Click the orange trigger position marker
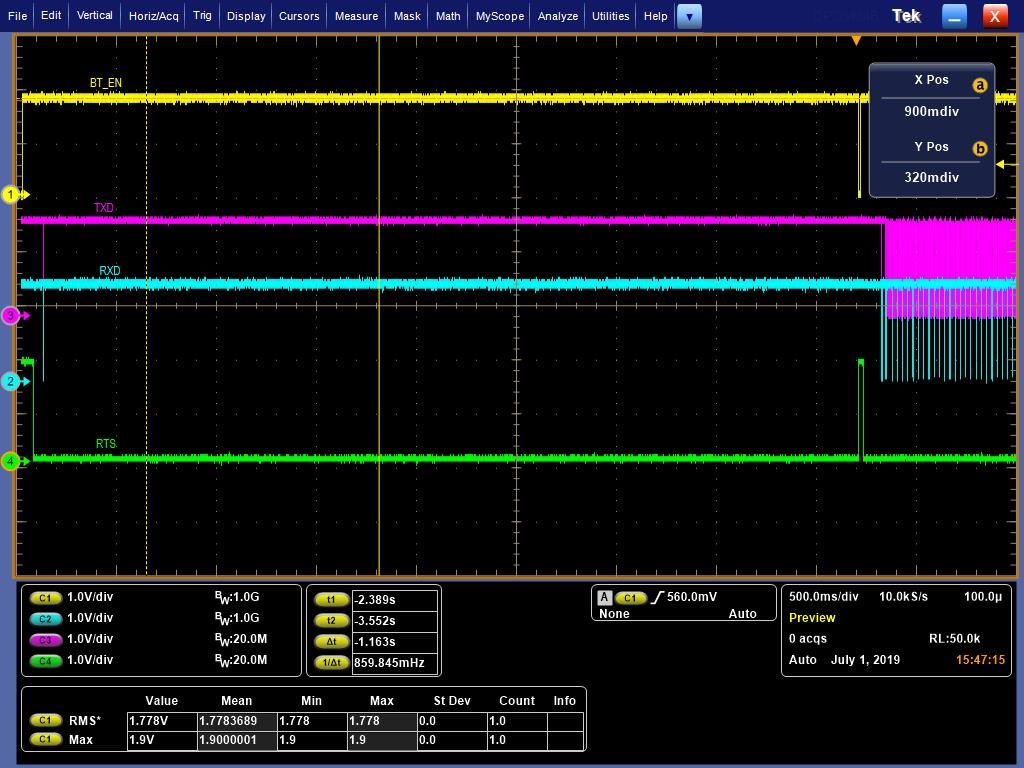This screenshot has width=1024, height=768. [856, 40]
